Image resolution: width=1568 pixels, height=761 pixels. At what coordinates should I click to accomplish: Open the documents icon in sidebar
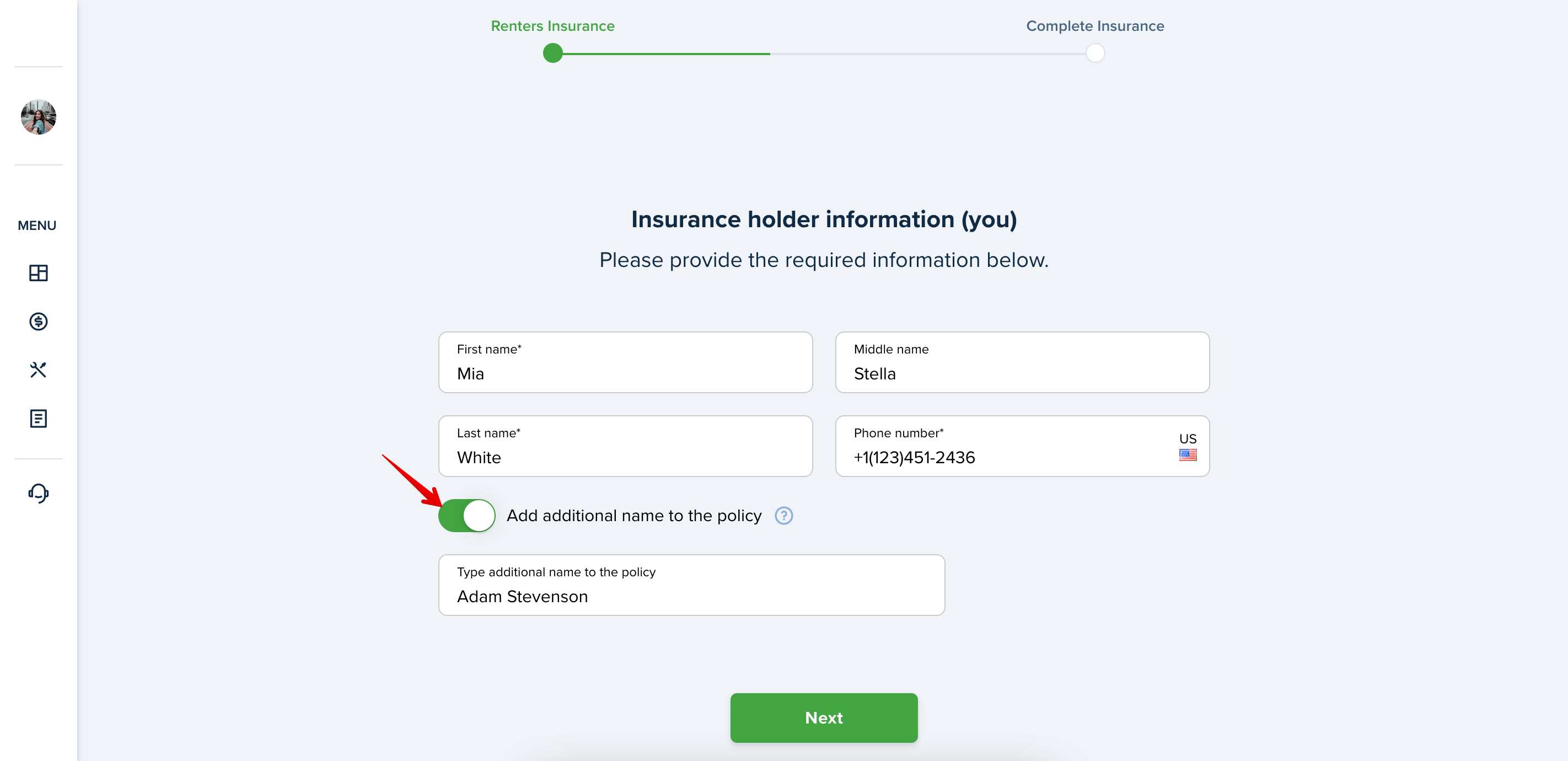pyautogui.click(x=39, y=418)
